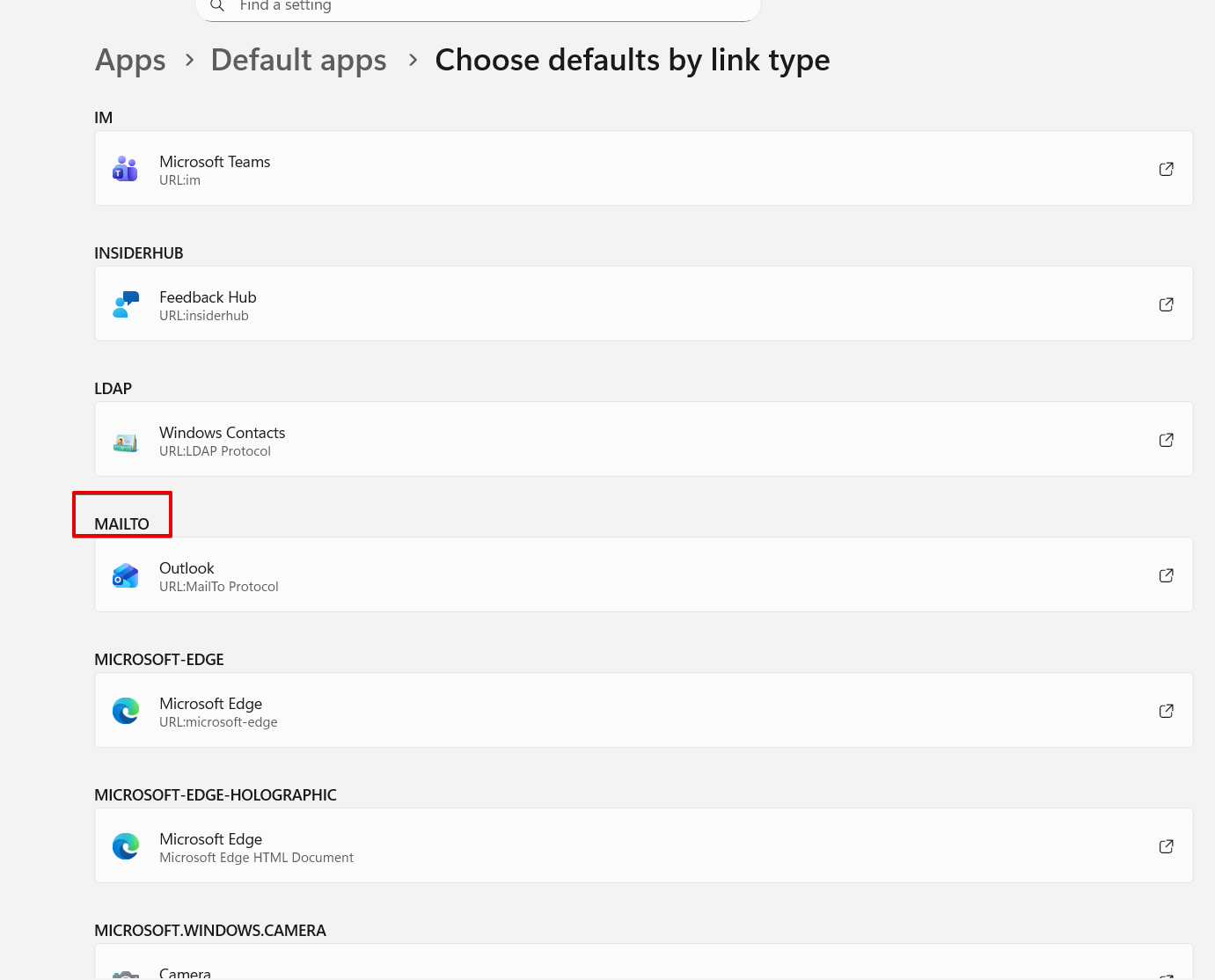The image size is (1215, 980).
Task: Click the MICROSOFT-EDGE-HOLOGRAPHIC section heading
Action: pyautogui.click(x=216, y=795)
